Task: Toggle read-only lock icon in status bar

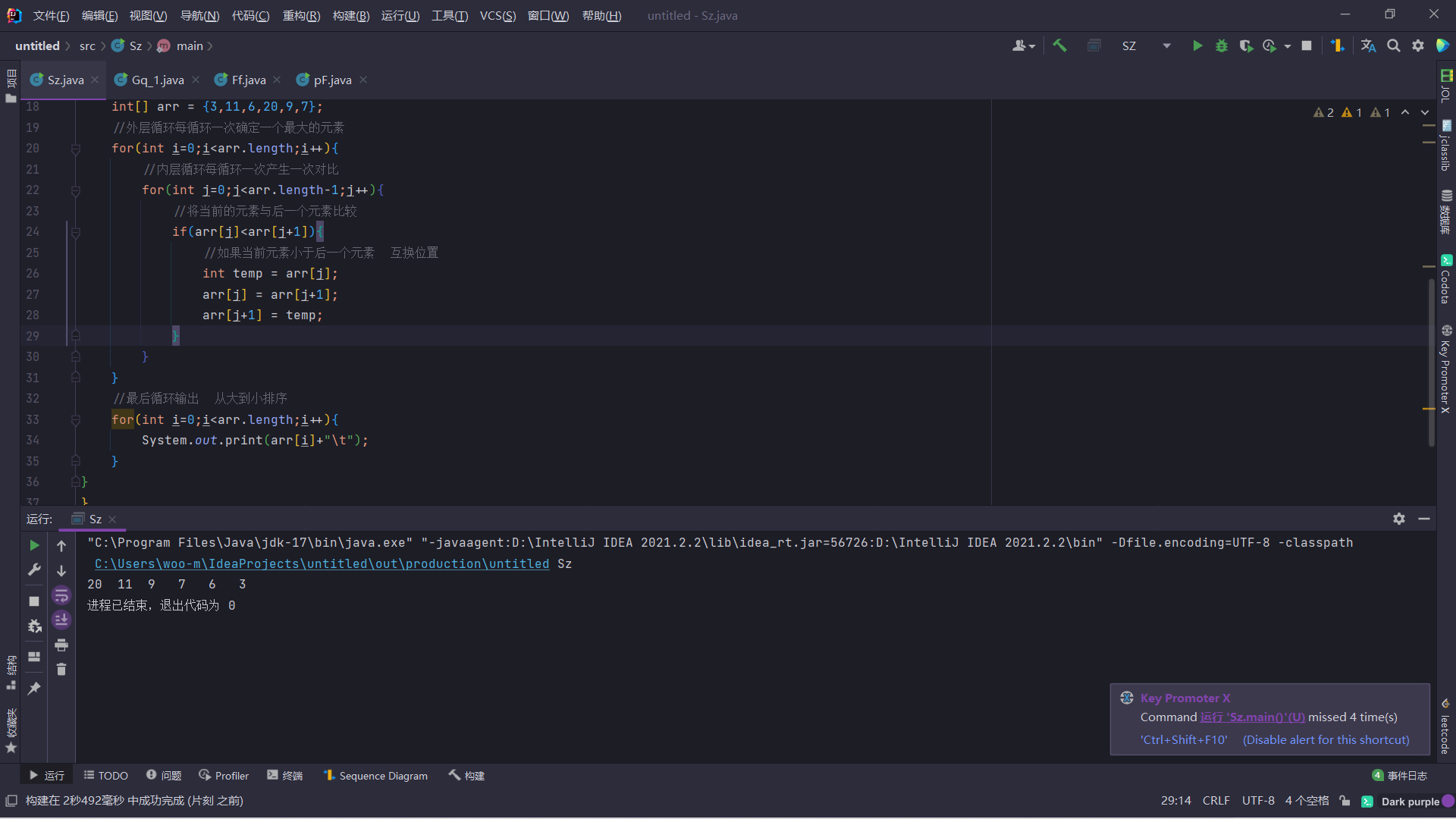Action: coord(1345,801)
